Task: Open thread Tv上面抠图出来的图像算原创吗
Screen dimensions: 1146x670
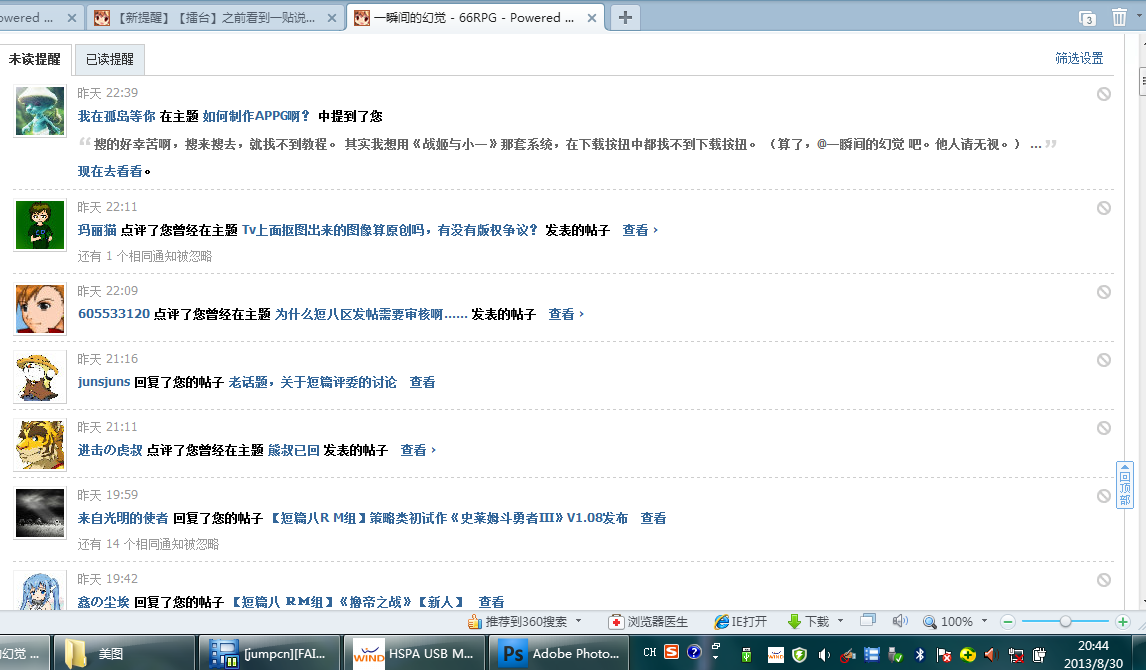Action: coord(390,230)
